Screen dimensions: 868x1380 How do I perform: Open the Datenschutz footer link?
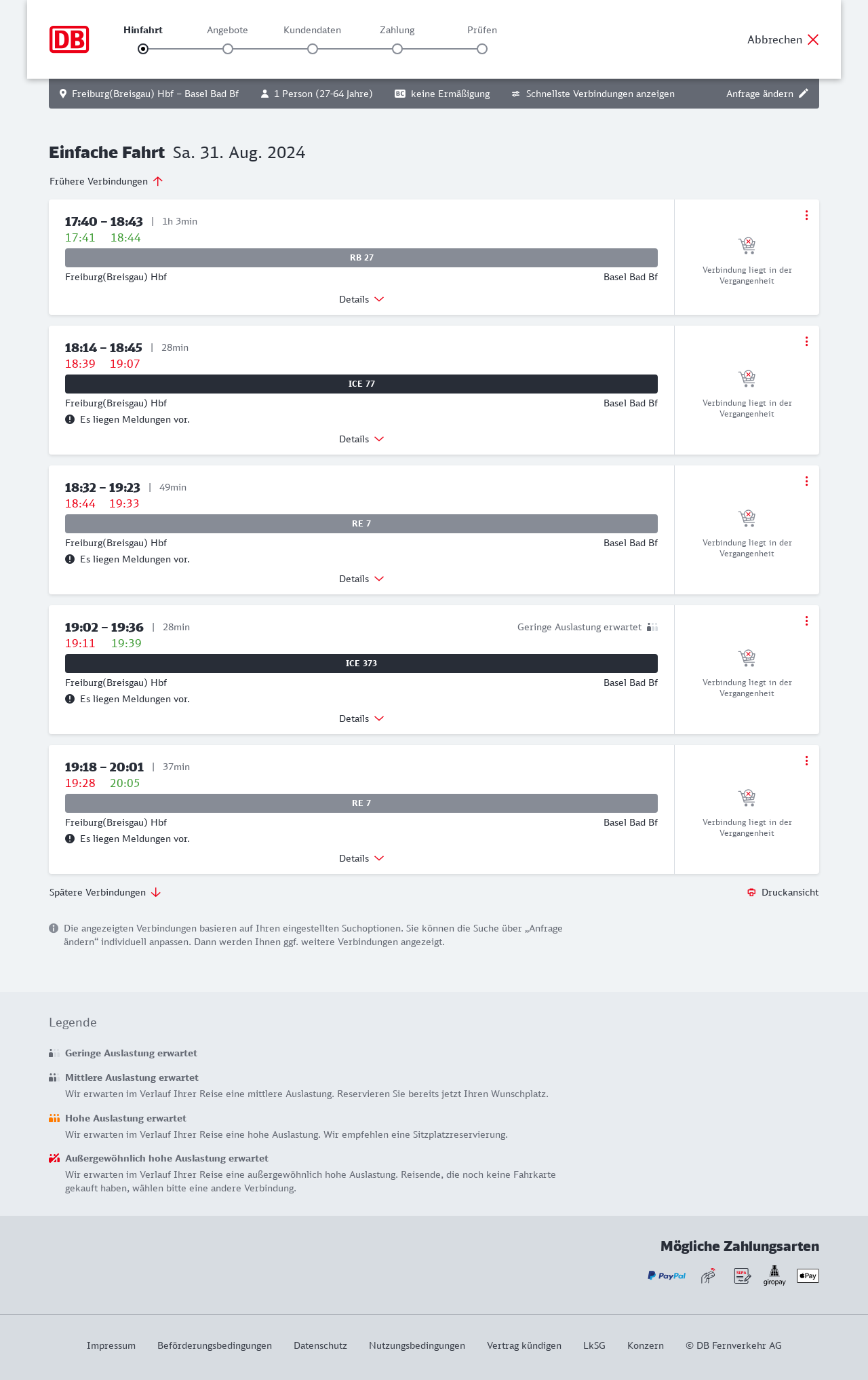click(x=320, y=1345)
